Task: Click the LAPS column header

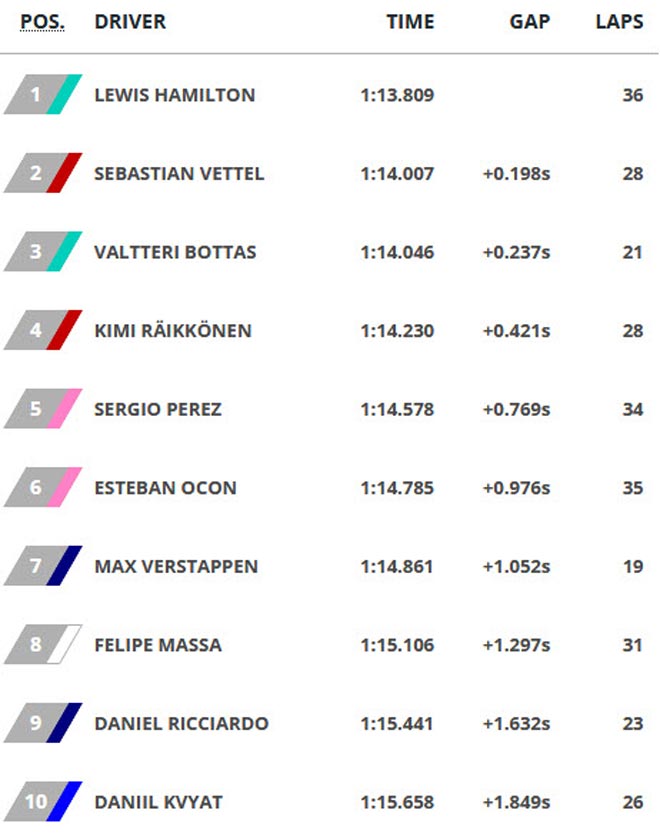Action: click(619, 22)
